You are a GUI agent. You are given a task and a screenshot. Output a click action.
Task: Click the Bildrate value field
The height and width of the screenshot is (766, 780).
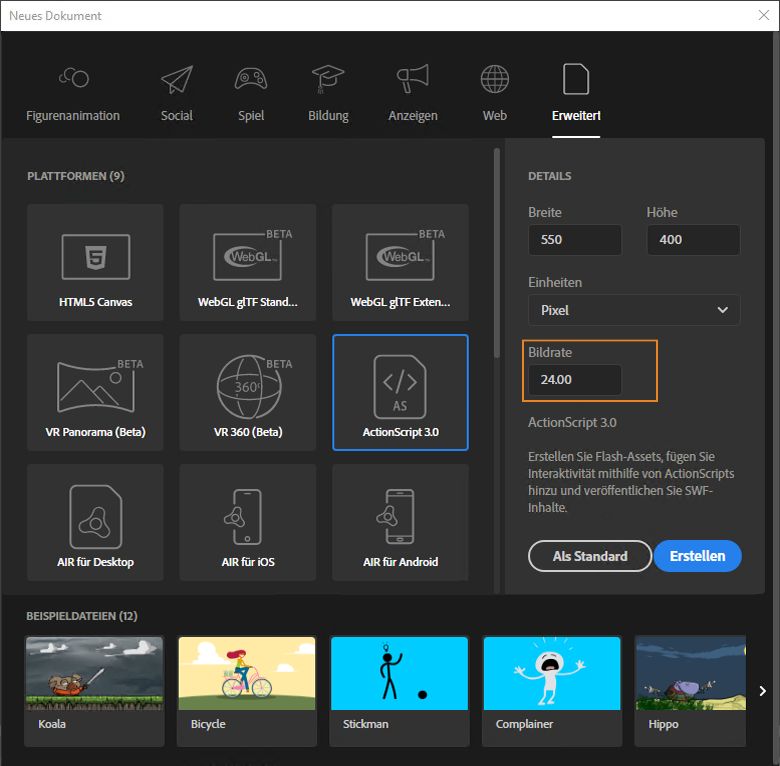pos(575,380)
